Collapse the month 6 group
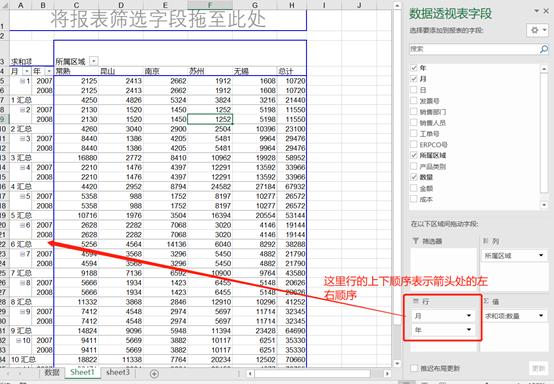The height and width of the screenshot is (384, 554). [22, 225]
